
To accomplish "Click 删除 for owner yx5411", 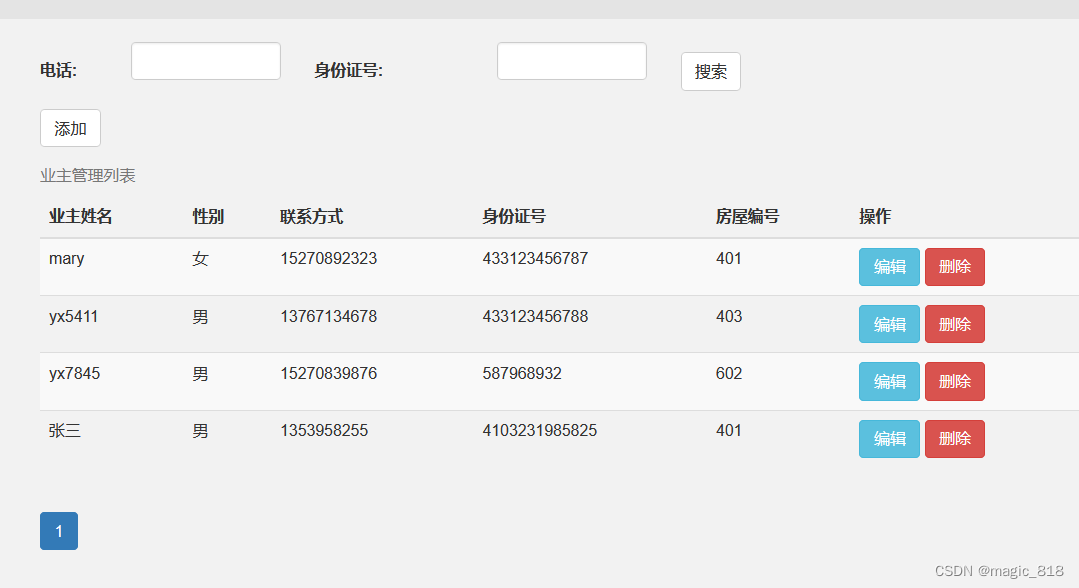I will (x=954, y=324).
